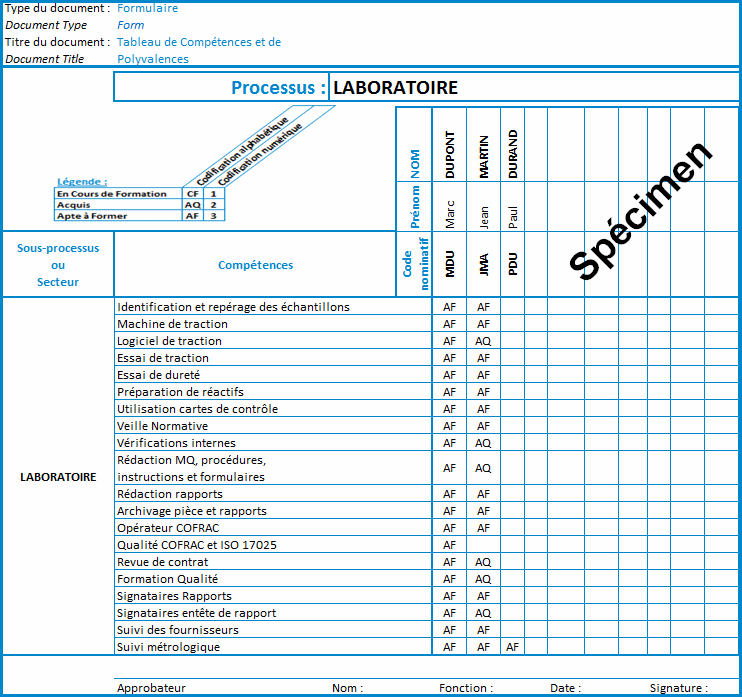
Task: Select 'Préparation de réactifs' competence
Action: [273, 392]
